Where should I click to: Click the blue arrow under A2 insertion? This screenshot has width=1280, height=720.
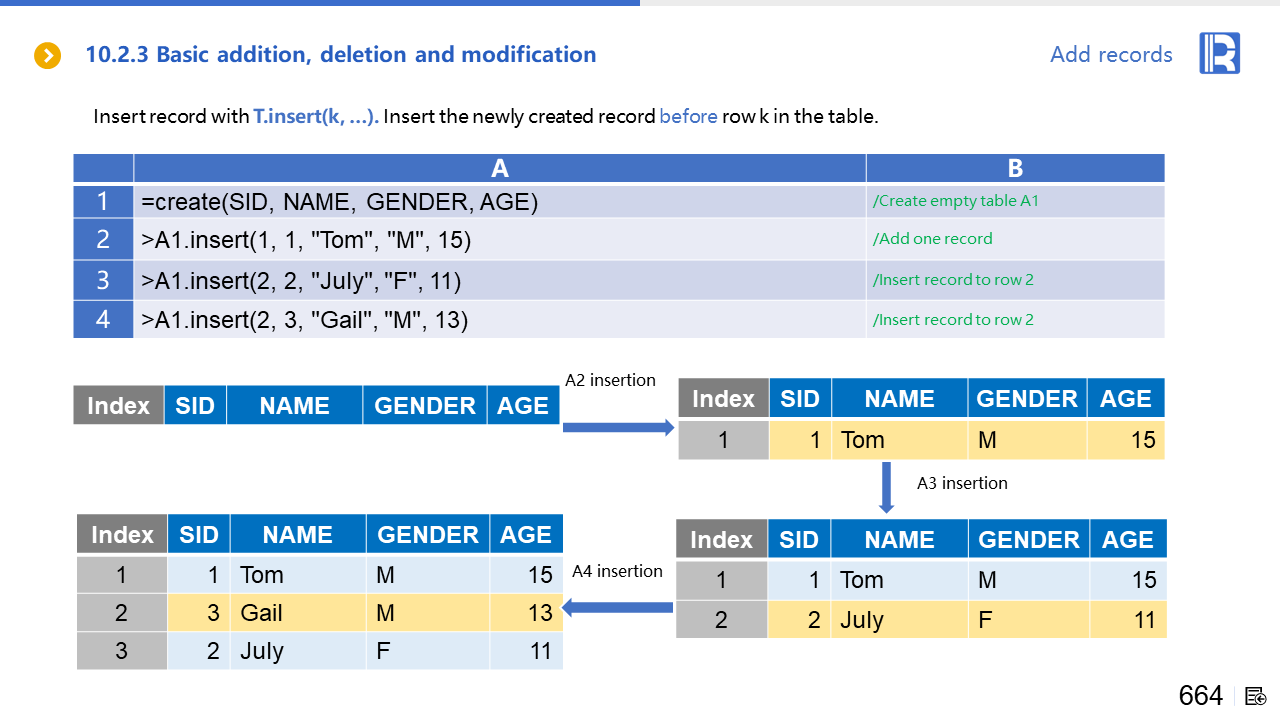[618, 428]
